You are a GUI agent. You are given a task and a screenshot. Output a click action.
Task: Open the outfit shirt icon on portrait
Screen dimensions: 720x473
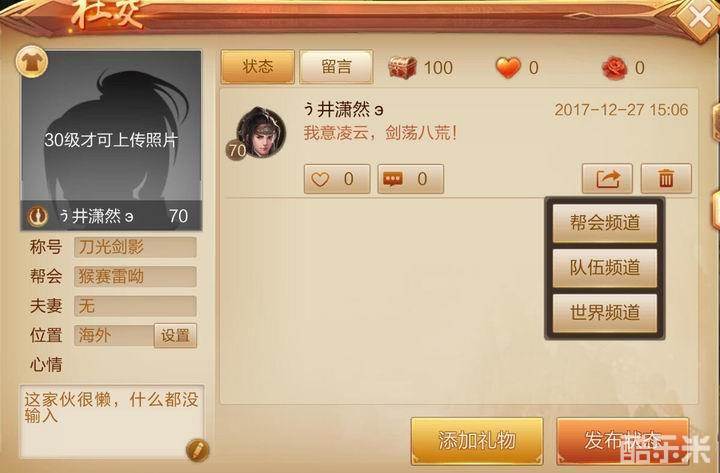click(32, 62)
